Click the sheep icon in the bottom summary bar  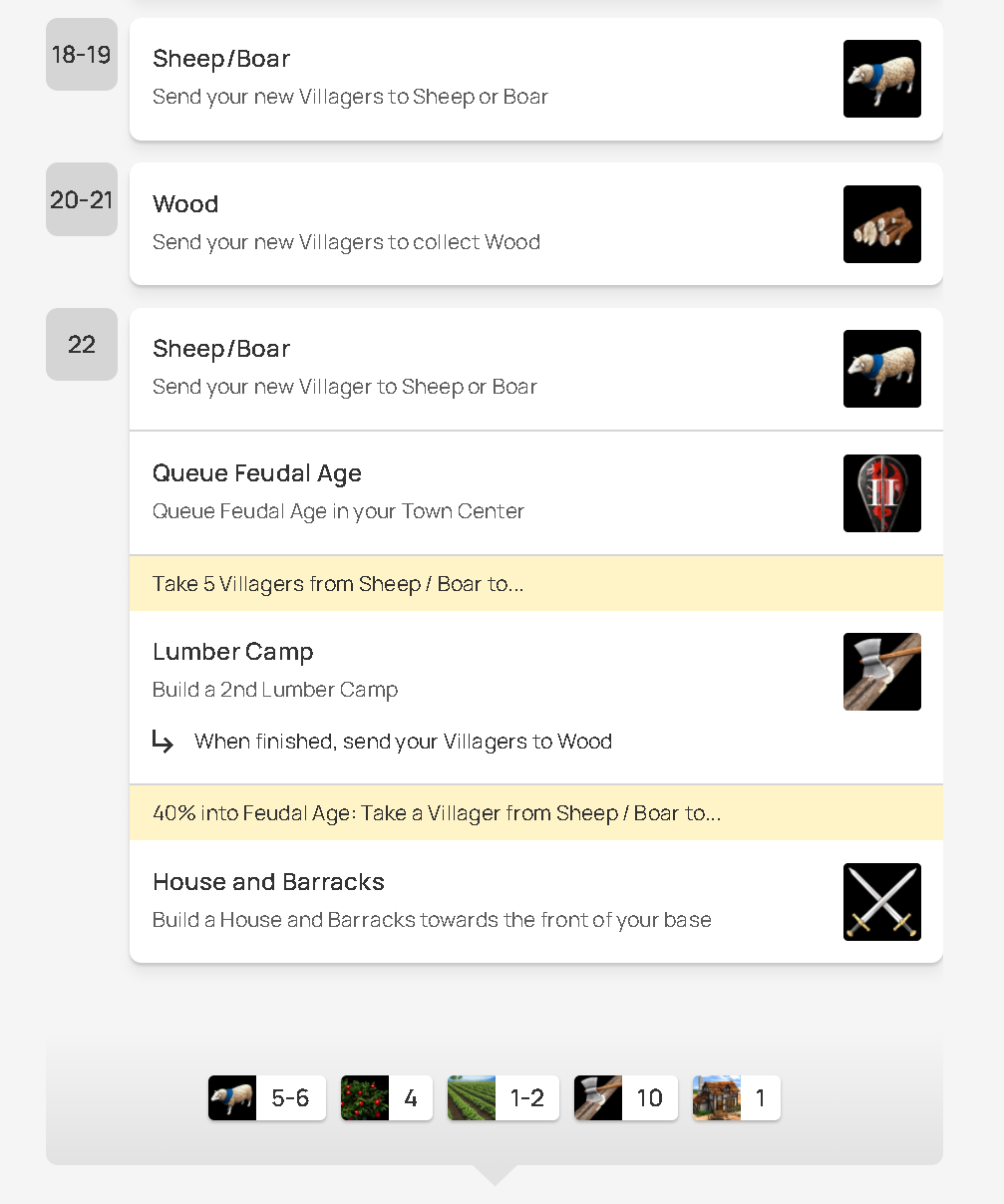click(232, 1098)
